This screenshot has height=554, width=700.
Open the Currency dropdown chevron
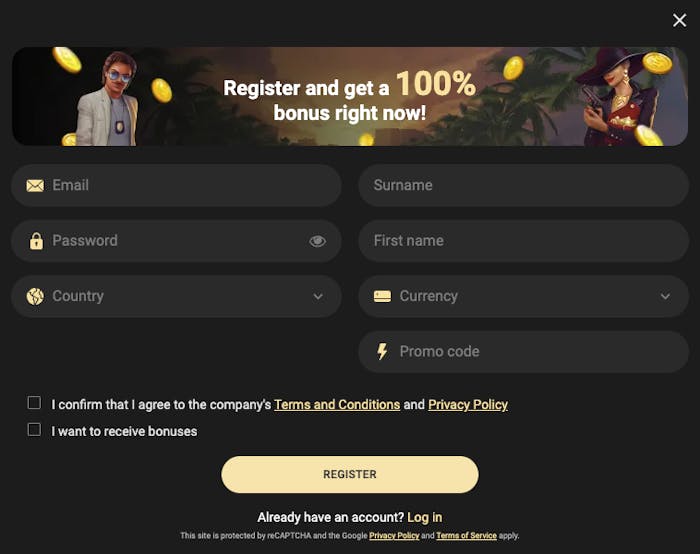(666, 296)
